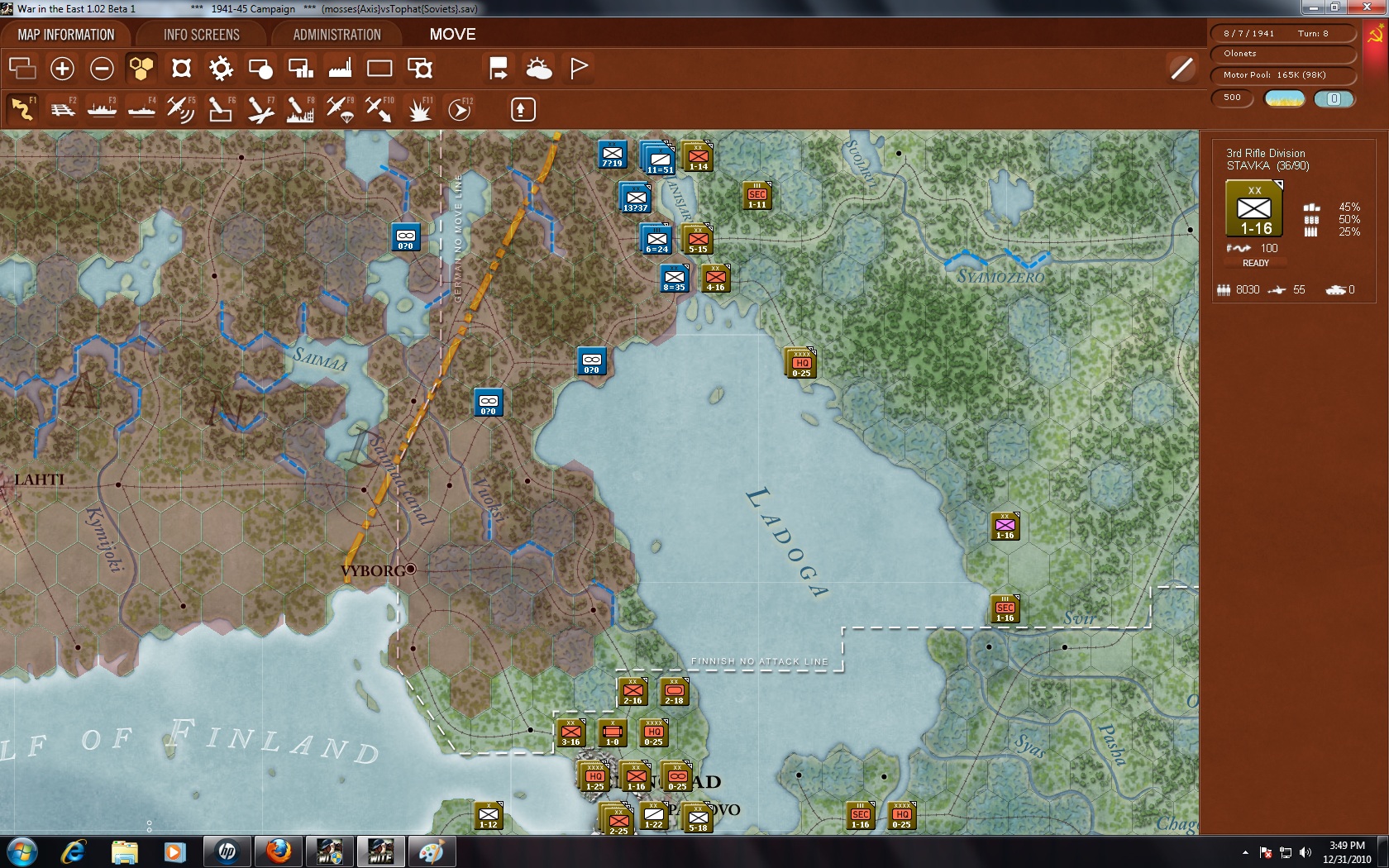Click the 1-16 unit counter in side panel
The image size is (1389, 868).
(x=1254, y=208)
